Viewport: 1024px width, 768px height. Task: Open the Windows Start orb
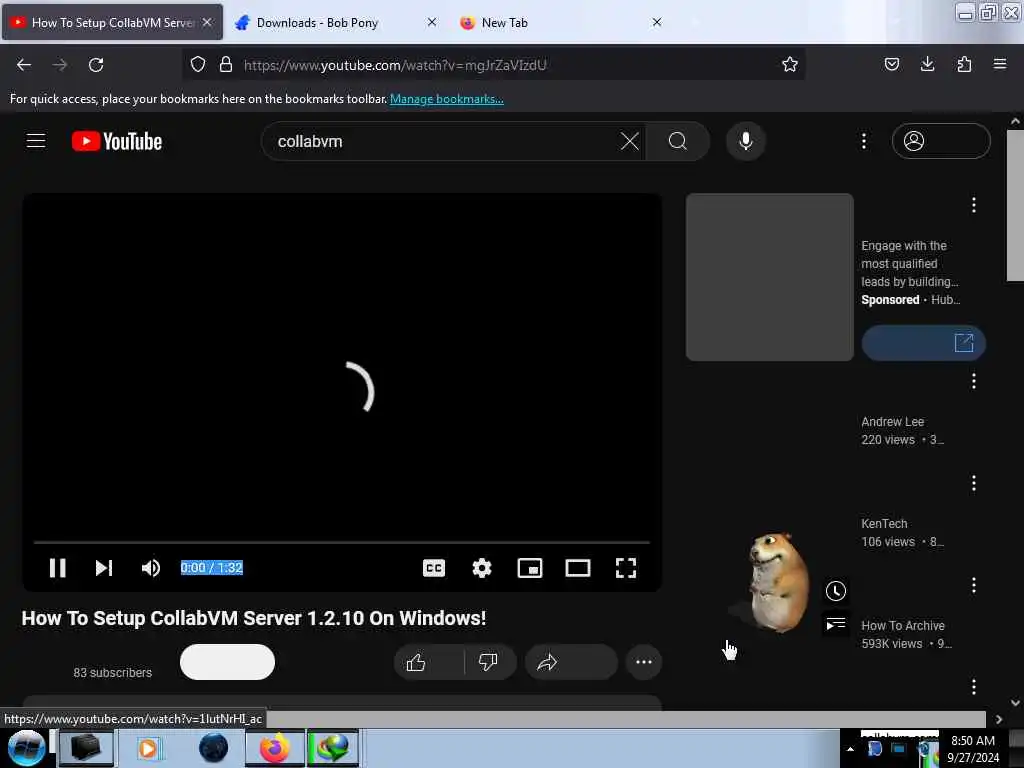26,748
